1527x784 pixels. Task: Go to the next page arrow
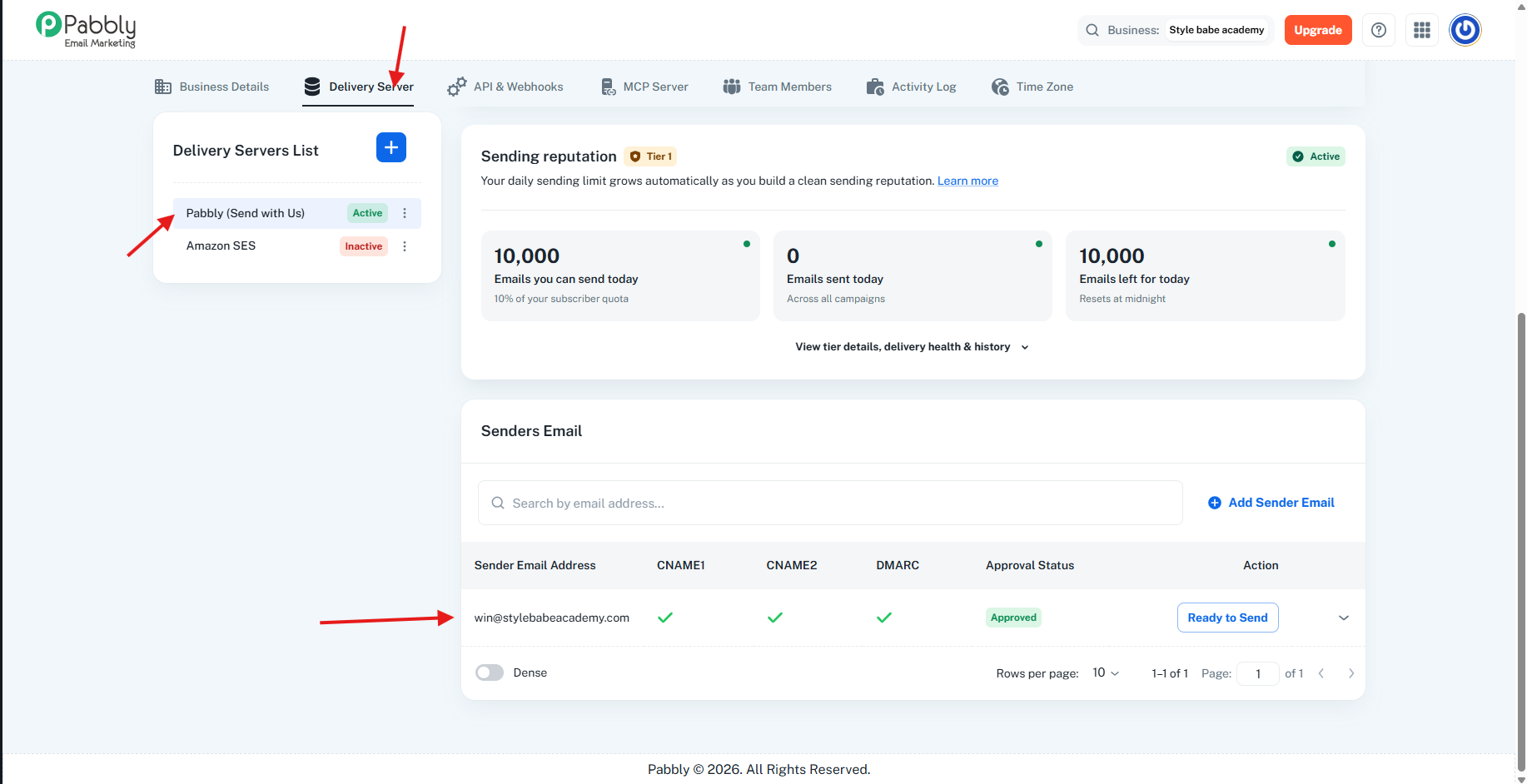click(1351, 673)
